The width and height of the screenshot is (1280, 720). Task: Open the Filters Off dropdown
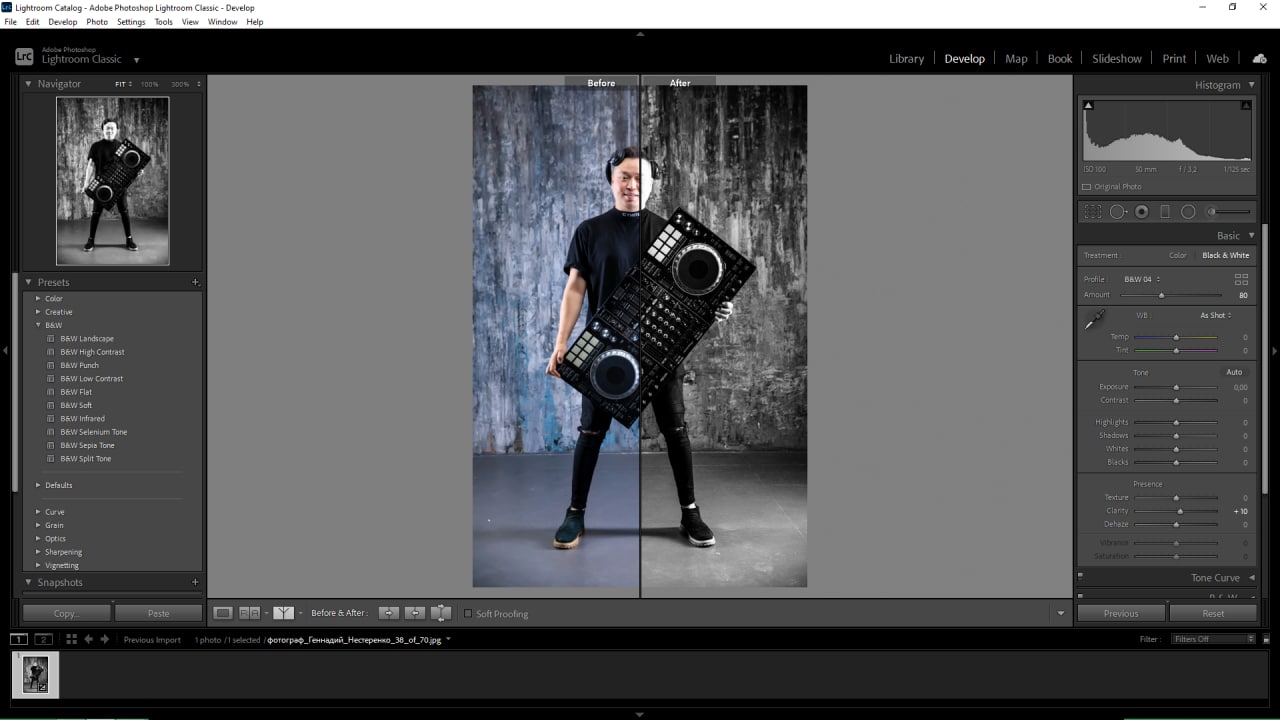coord(1213,639)
